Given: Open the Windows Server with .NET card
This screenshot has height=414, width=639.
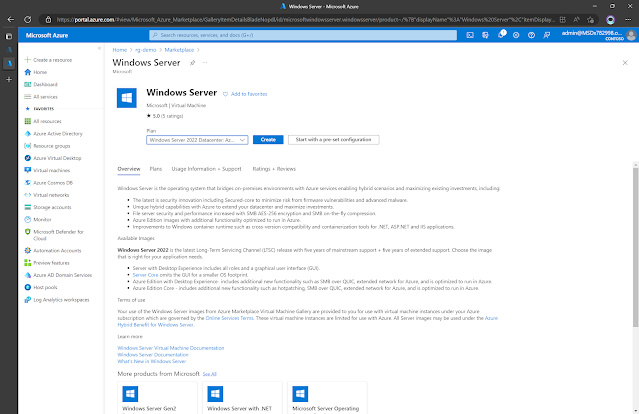Looking at the screenshot, I should [242, 398].
